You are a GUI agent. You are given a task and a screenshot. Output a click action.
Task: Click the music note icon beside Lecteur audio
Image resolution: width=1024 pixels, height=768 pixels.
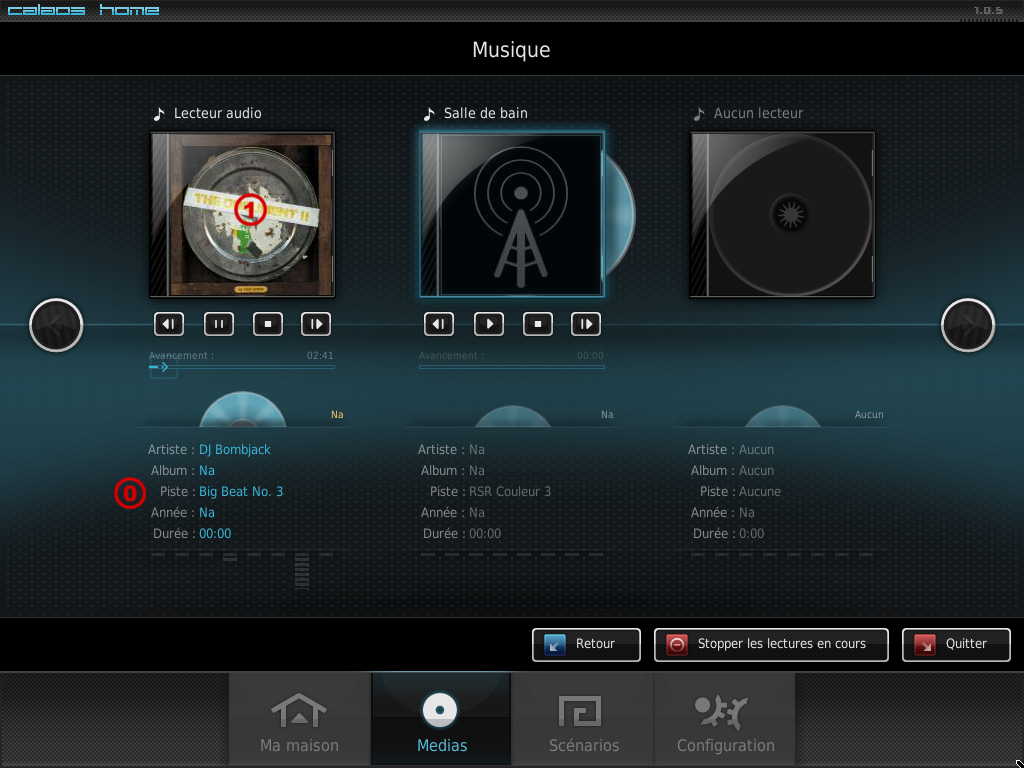pos(159,114)
